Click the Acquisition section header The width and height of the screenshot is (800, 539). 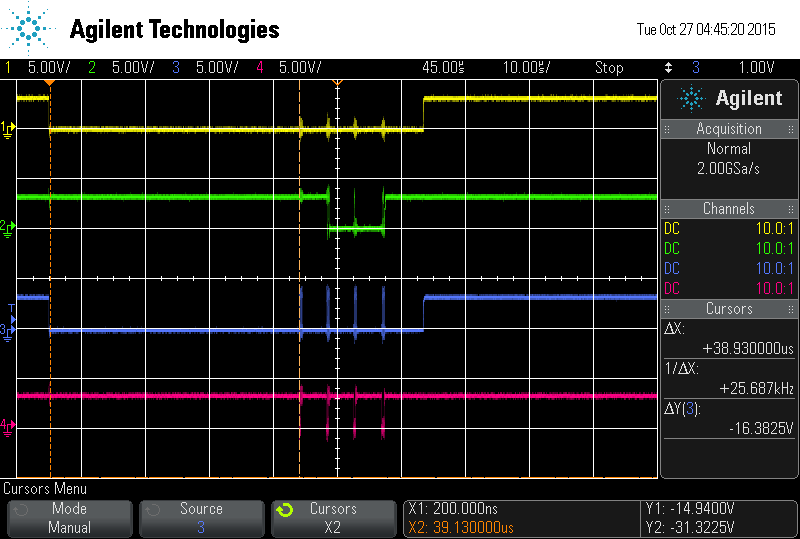pos(729,129)
